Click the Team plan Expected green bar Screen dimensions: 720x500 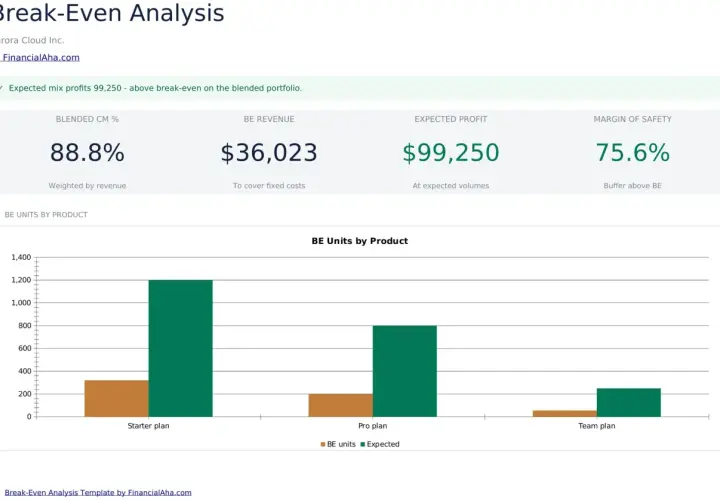pos(629,403)
